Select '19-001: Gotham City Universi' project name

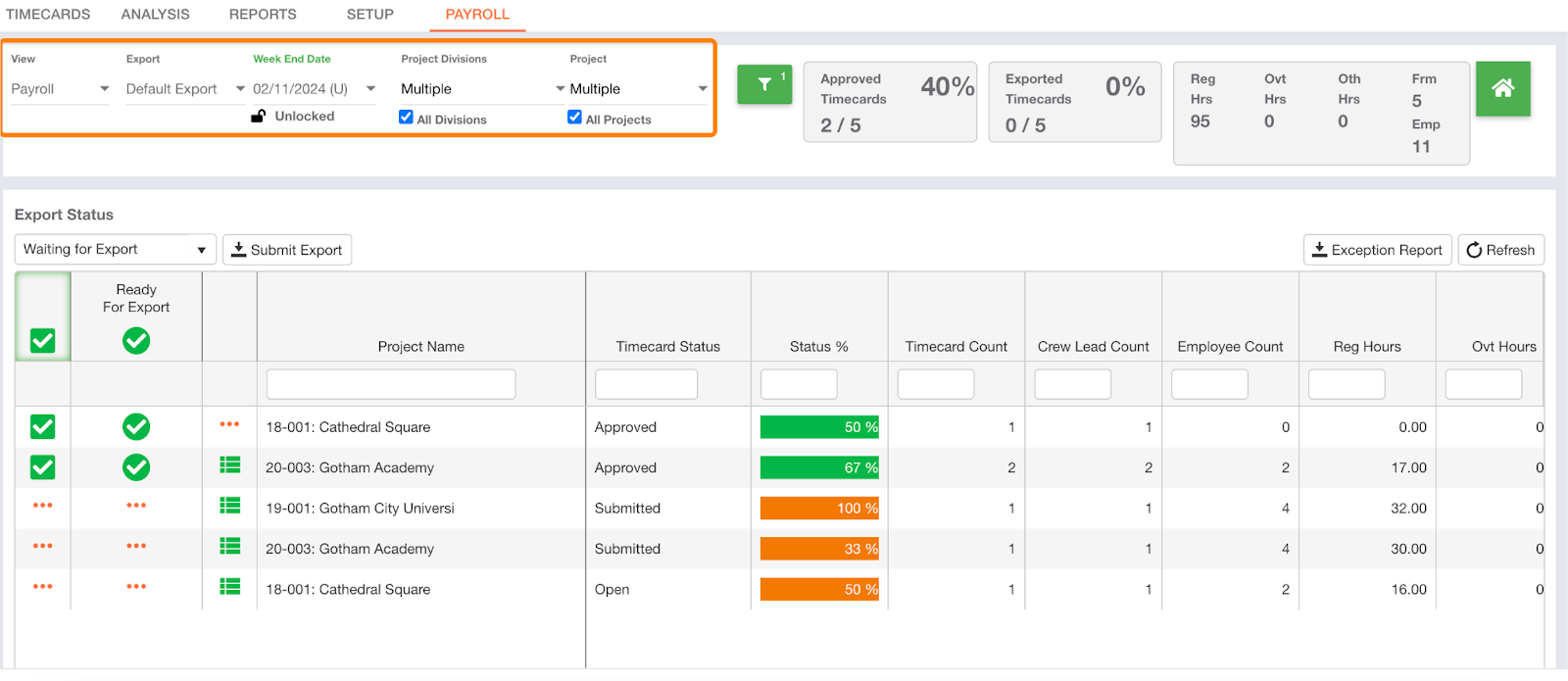pyautogui.click(x=360, y=509)
